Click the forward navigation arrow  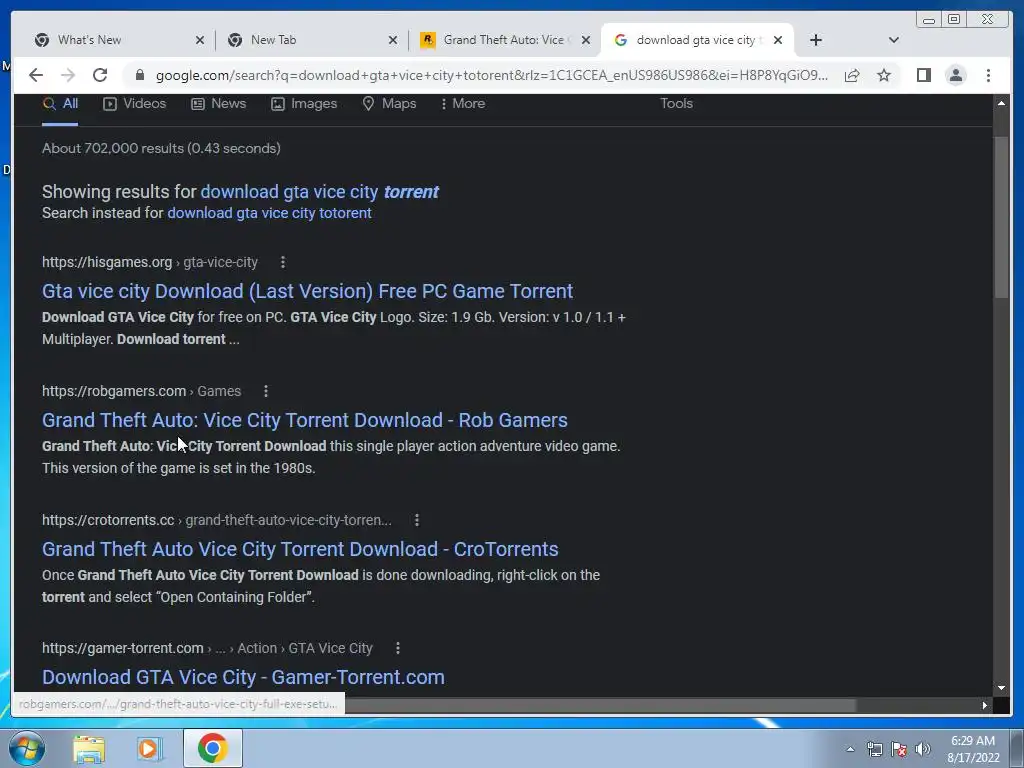coord(68,75)
